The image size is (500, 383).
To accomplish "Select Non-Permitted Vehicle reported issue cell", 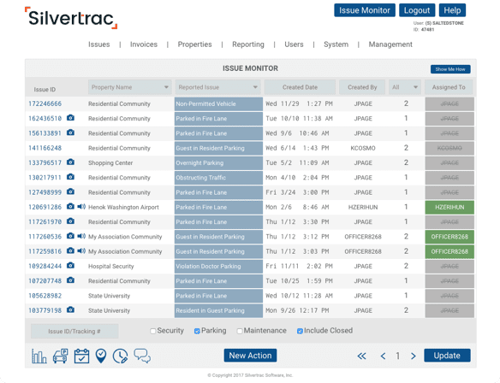I will (x=219, y=104).
